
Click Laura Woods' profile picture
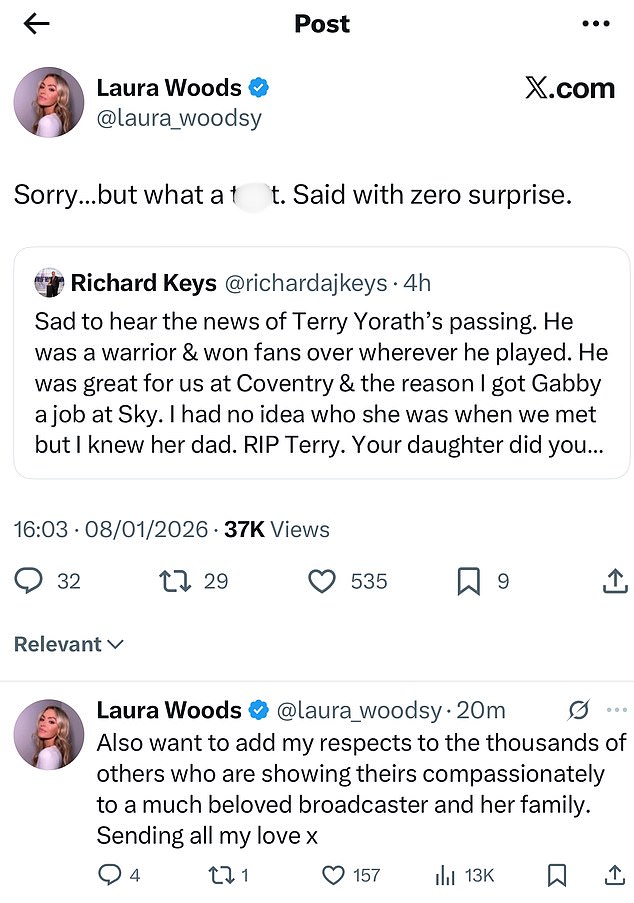pyautogui.click(x=49, y=101)
